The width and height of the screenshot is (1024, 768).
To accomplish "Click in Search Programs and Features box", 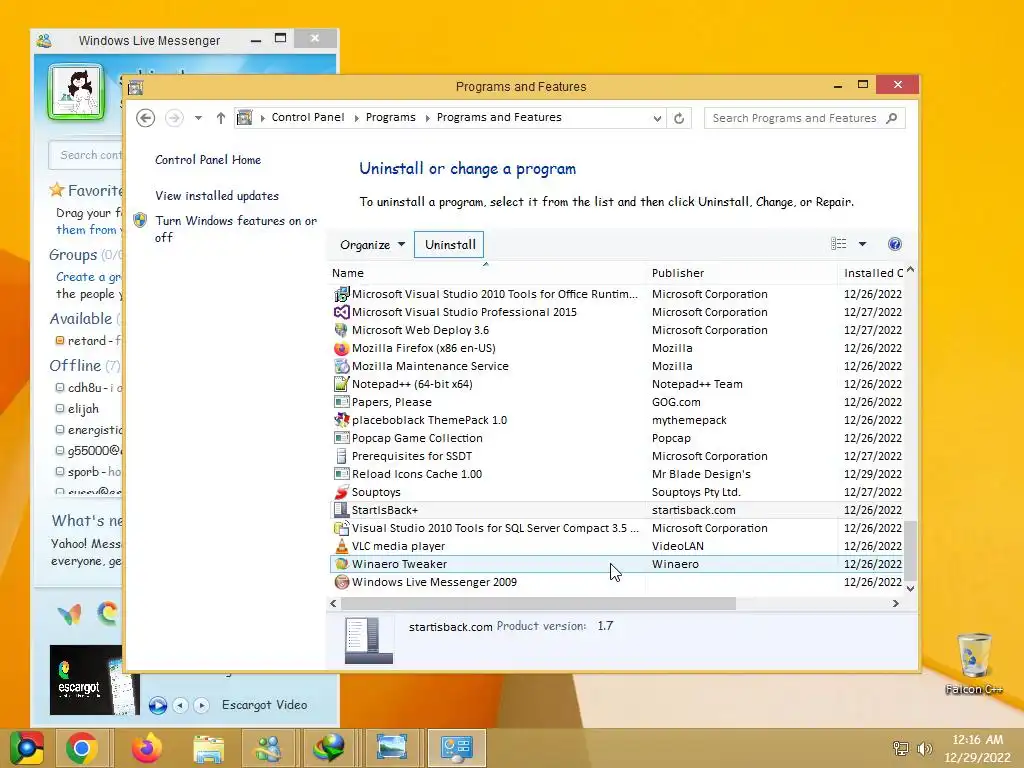I will tap(795, 118).
